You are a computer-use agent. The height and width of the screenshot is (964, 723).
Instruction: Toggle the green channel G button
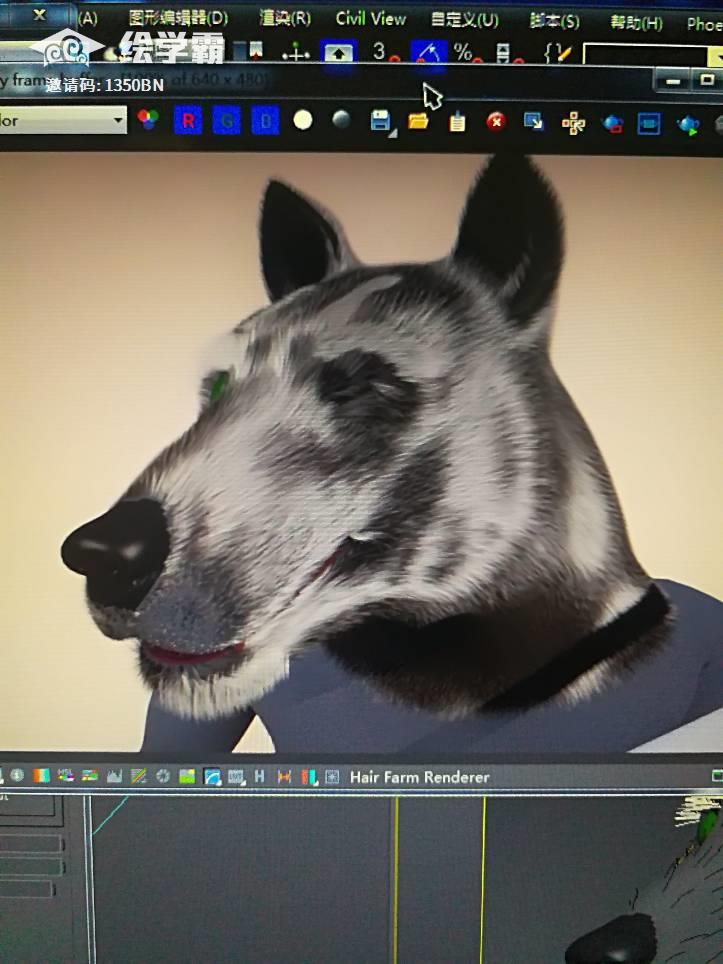[x=227, y=120]
